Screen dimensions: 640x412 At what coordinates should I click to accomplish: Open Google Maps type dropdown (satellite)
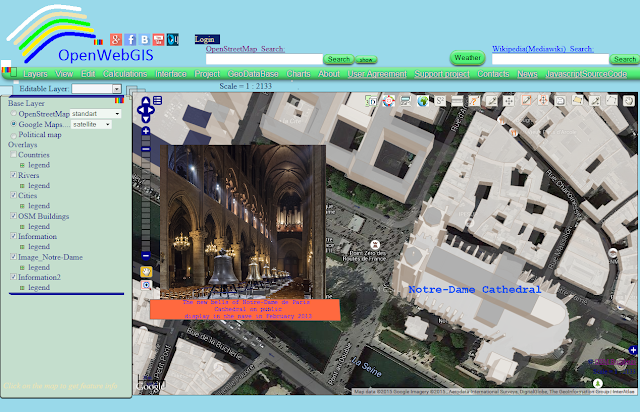click(91, 124)
